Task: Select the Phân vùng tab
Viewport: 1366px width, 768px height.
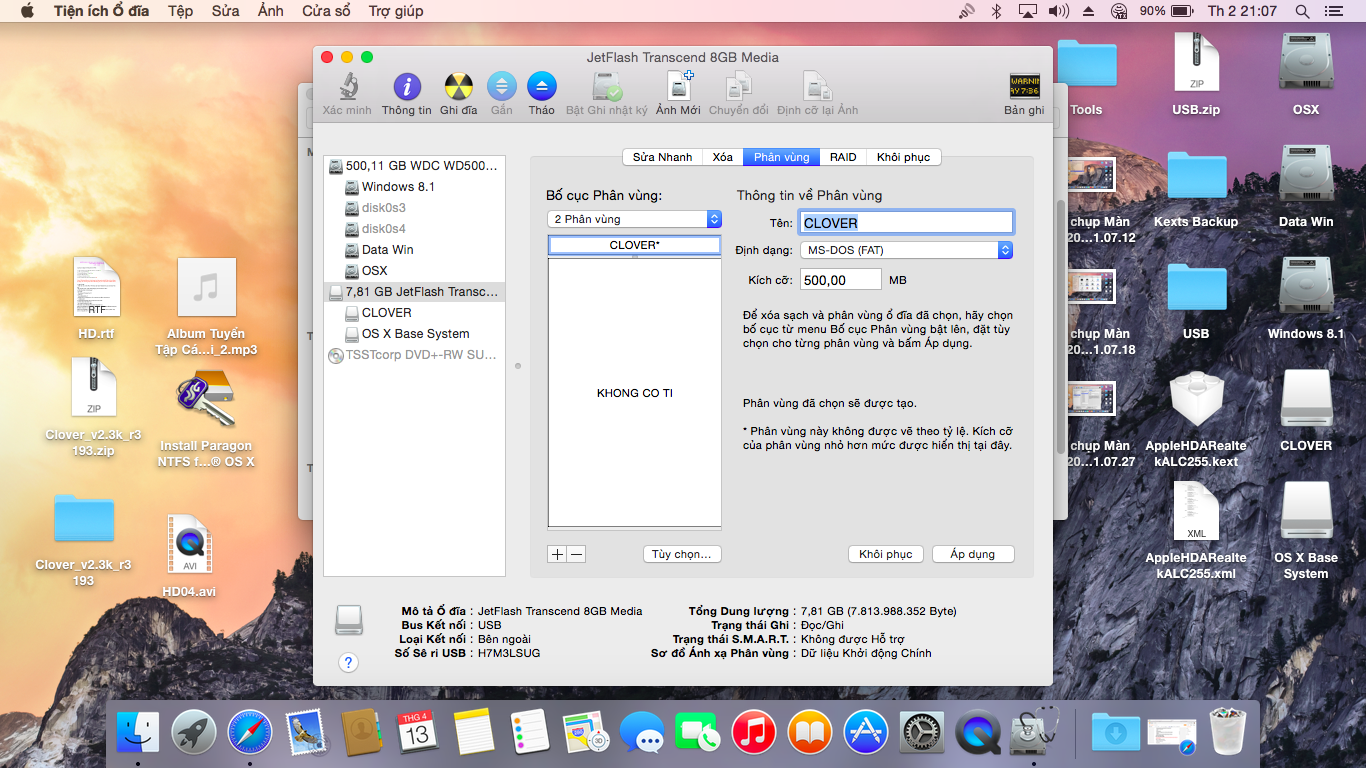Action: point(782,157)
